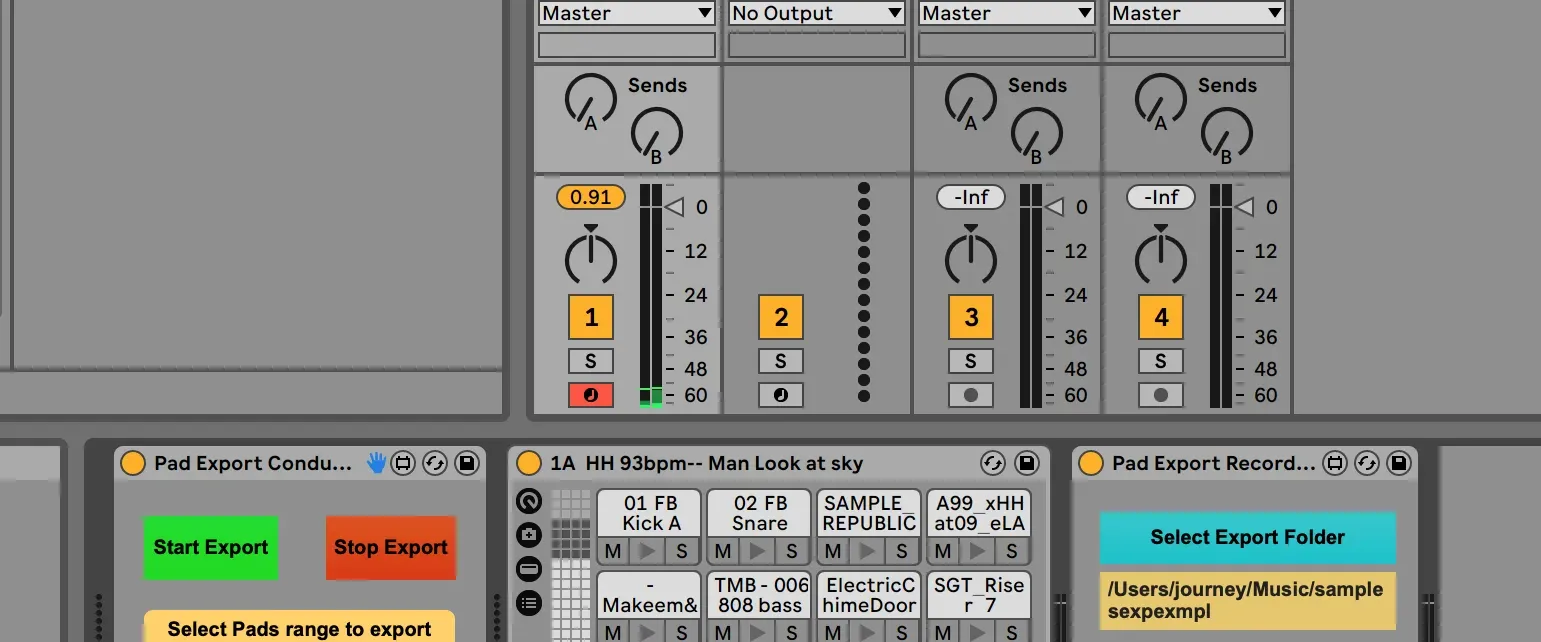Mute the 01 FB Kick A pad
Image resolution: width=1541 pixels, height=642 pixels.
612,551
